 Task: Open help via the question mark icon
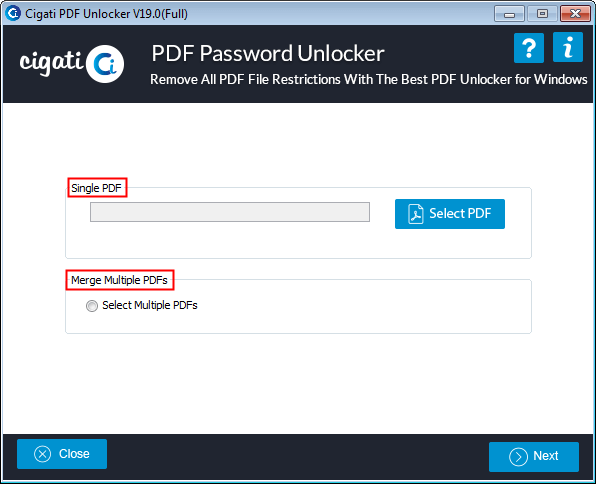pyautogui.click(x=529, y=48)
